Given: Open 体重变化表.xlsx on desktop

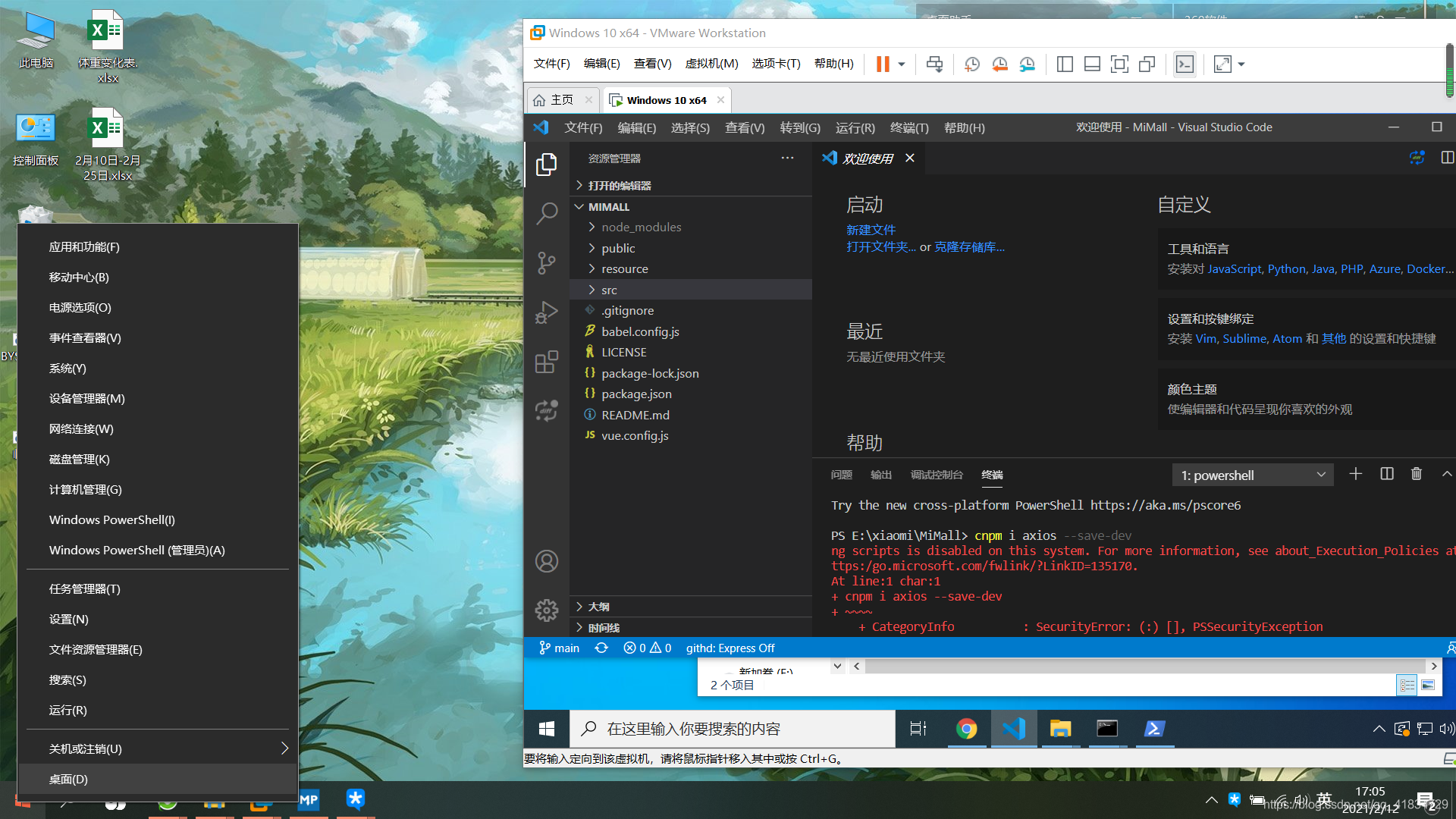Looking at the screenshot, I should [x=108, y=47].
